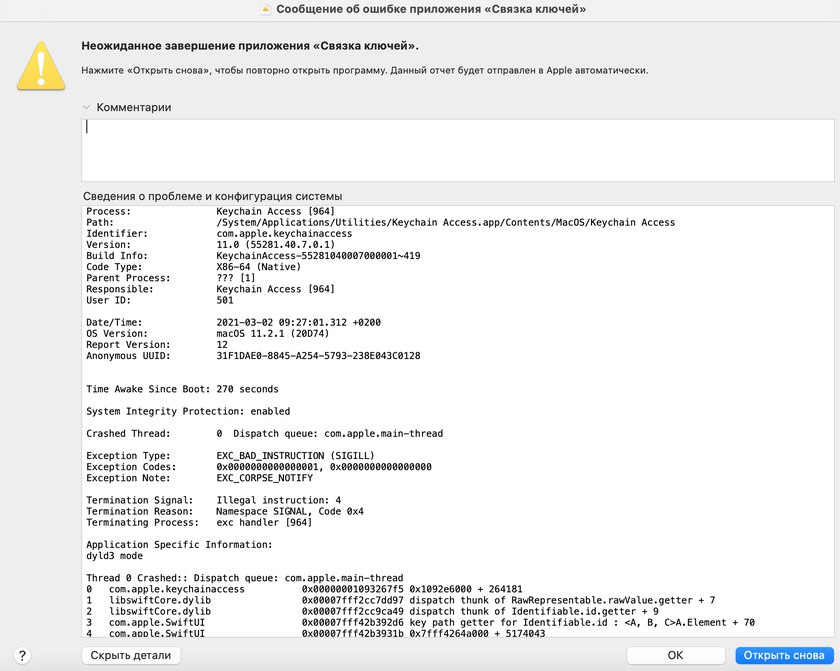Click Termination Signal Illegal instruction line
This screenshot has height=671, width=840.
pyautogui.click(x=214, y=500)
